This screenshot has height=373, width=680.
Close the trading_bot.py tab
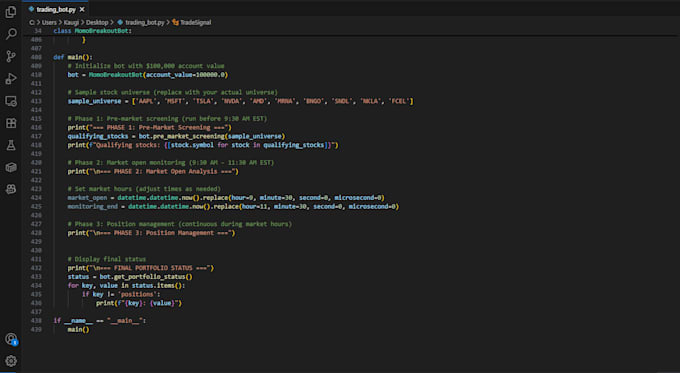[82, 9]
